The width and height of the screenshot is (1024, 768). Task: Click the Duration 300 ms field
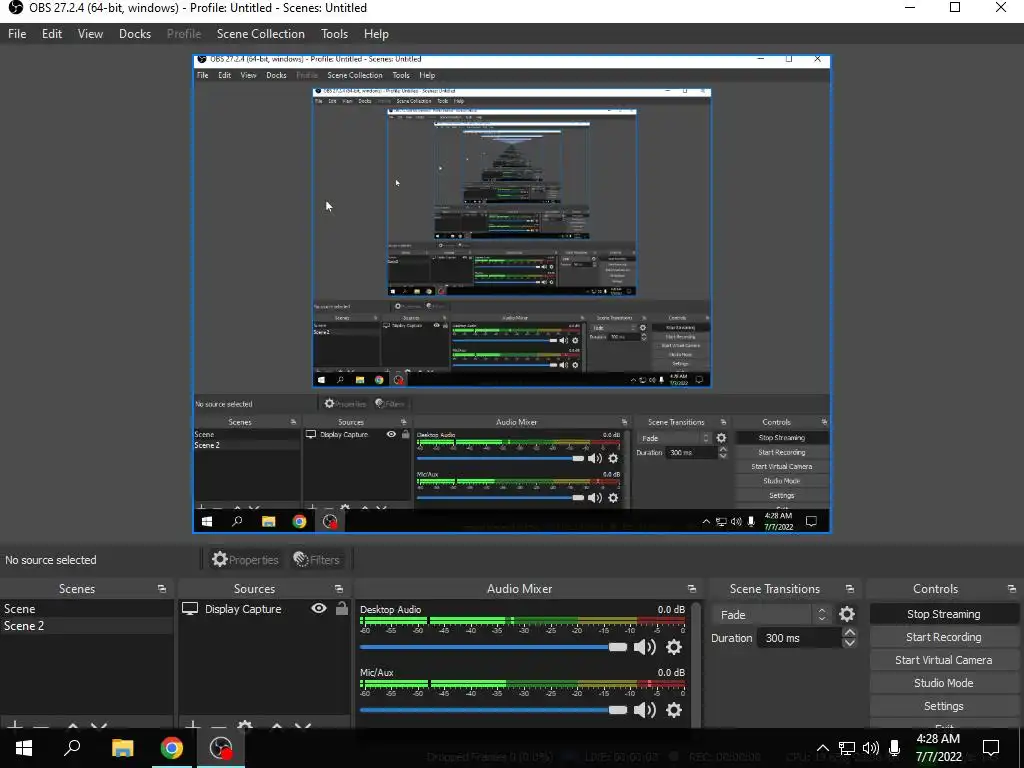click(x=799, y=638)
